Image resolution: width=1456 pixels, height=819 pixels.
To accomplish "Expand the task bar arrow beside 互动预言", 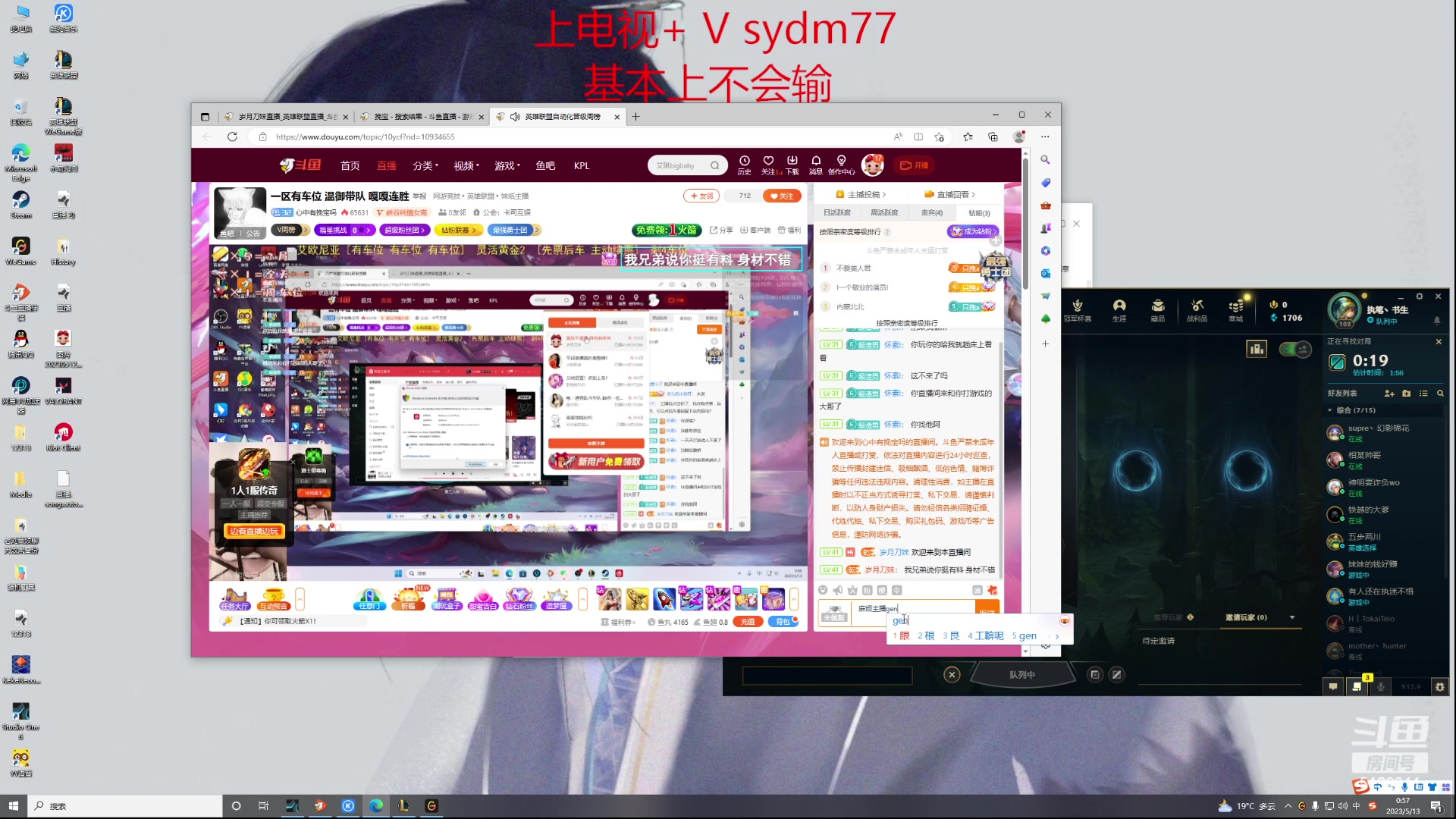I will click(x=300, y=599).
